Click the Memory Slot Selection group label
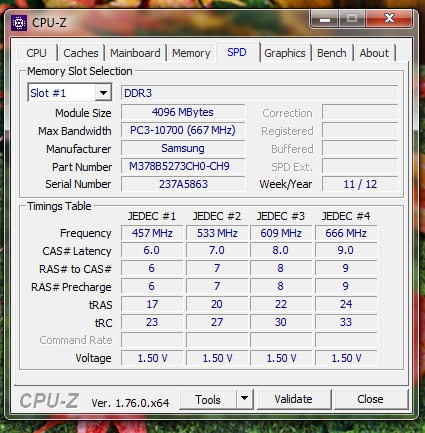 (80, 71)
